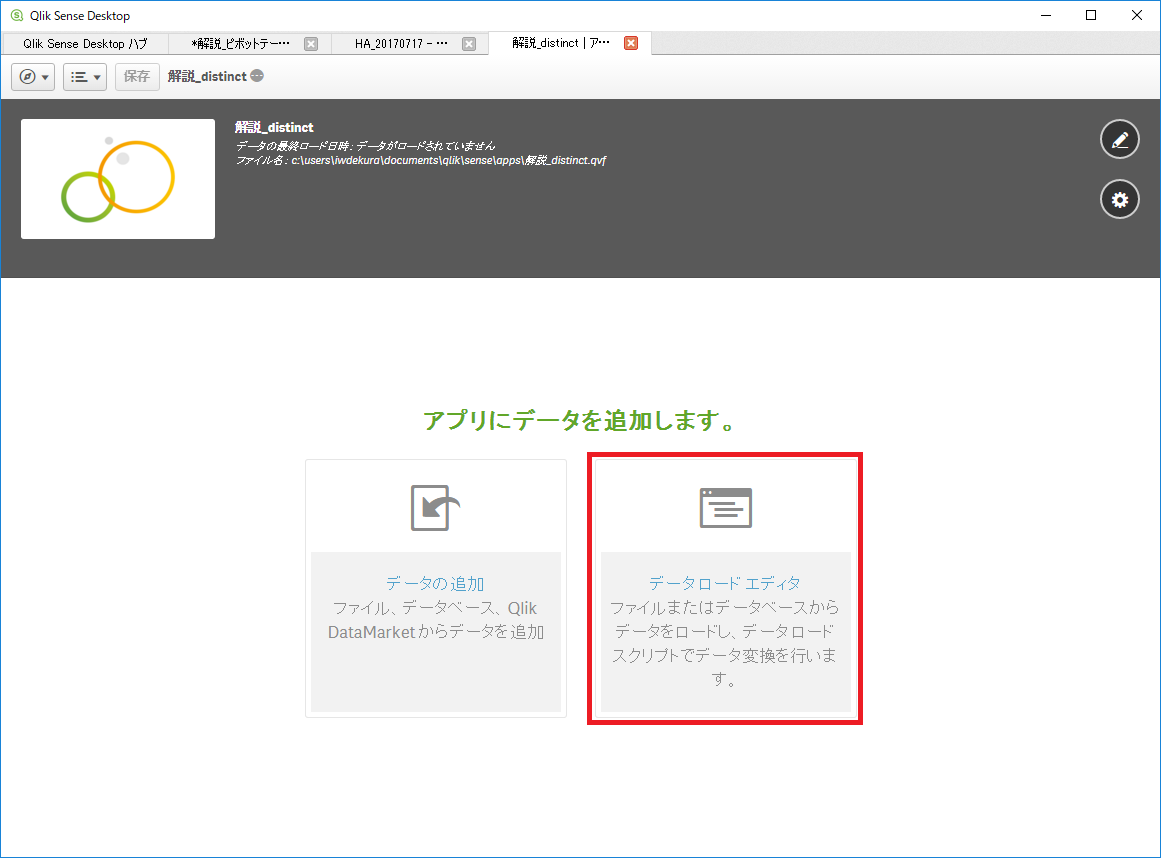Minimize the Qlik Sense Desktop window
1161x858 pixels.
(1045, 16)
